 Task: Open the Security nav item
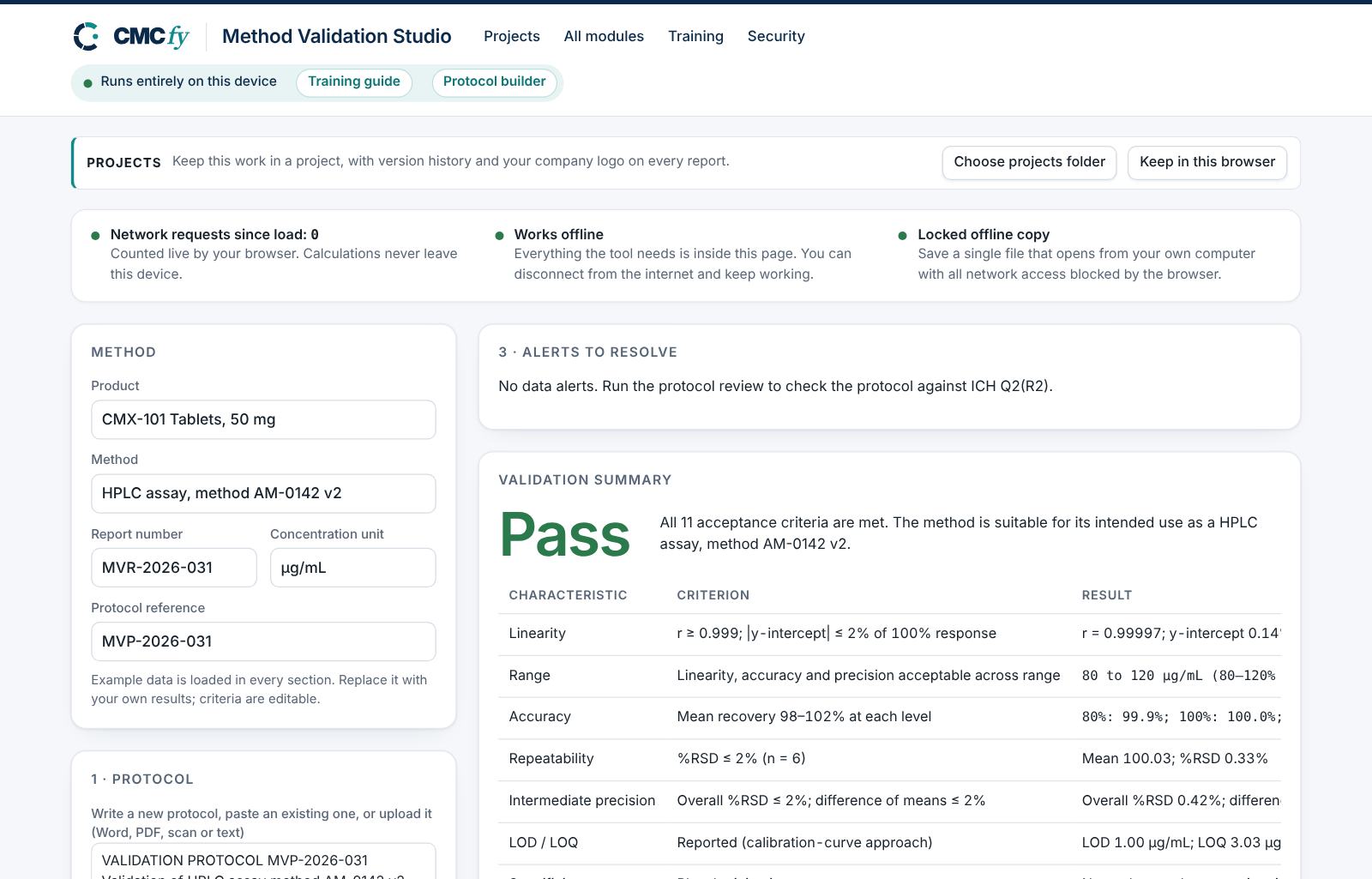click(776, 36)
